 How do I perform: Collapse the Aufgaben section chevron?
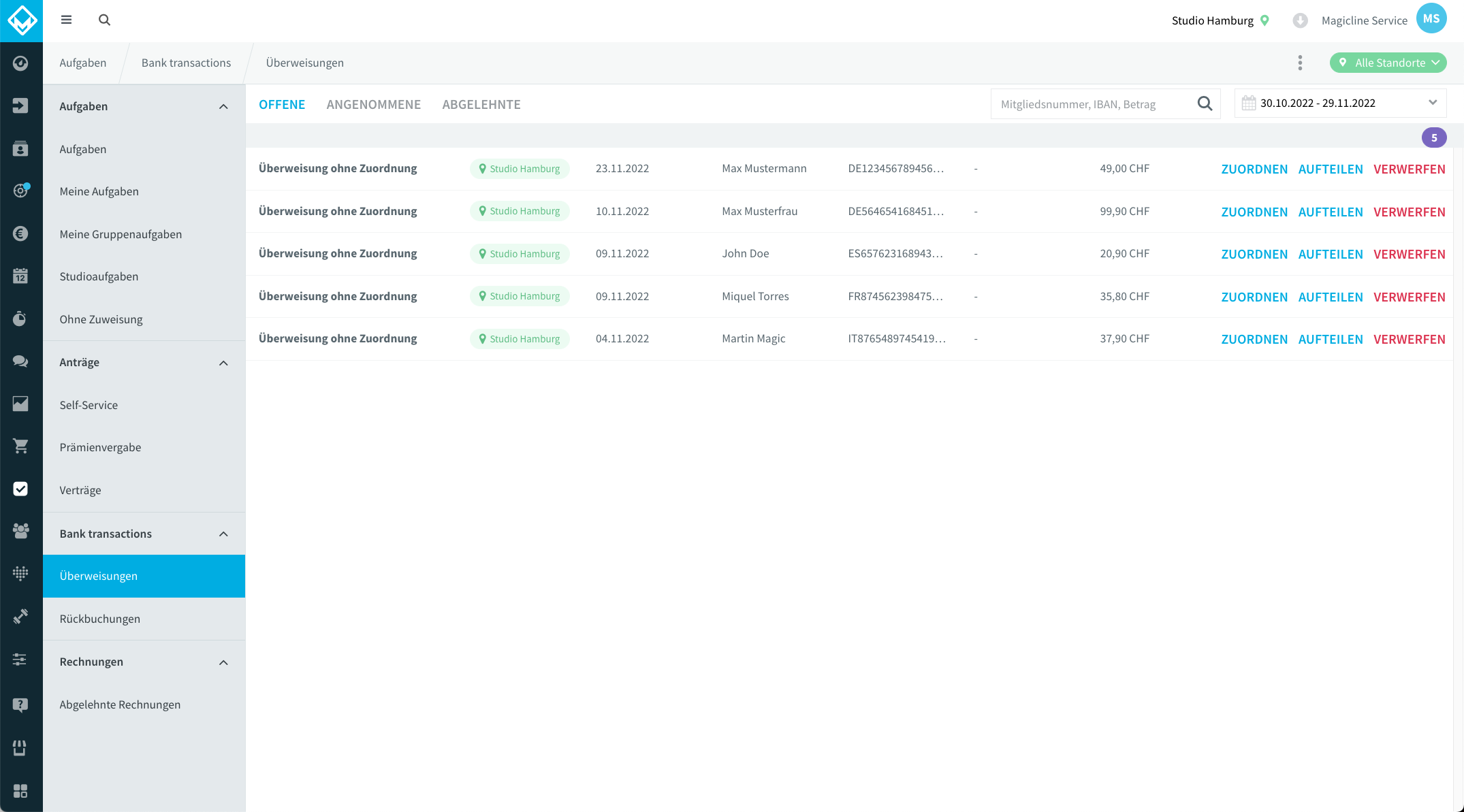(223, 106)
